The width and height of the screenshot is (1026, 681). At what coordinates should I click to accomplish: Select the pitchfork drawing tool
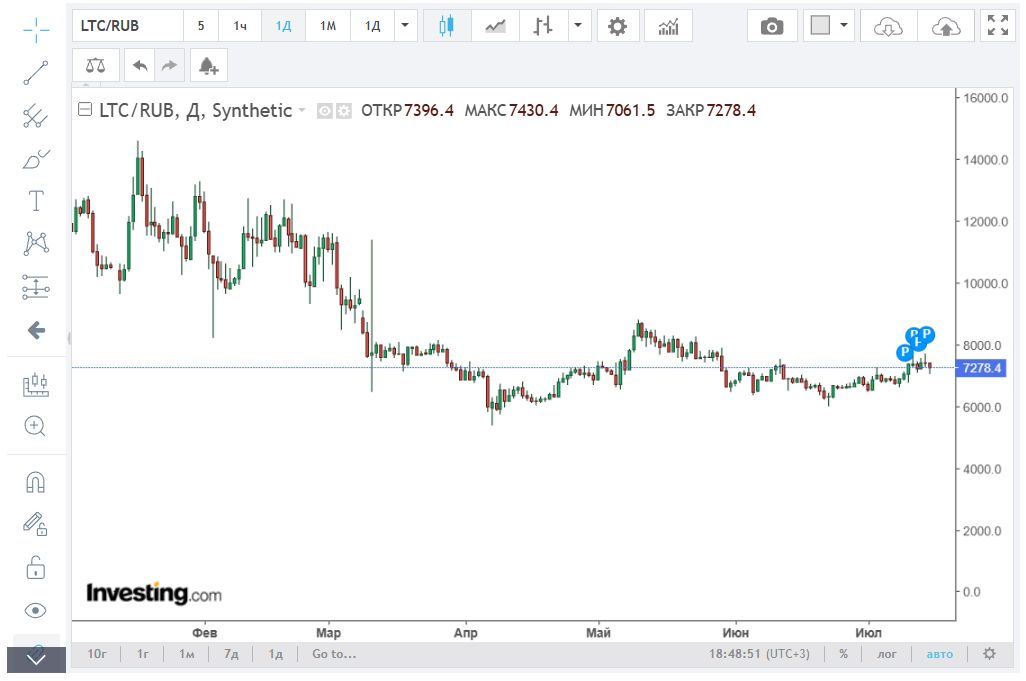(36, 116)
